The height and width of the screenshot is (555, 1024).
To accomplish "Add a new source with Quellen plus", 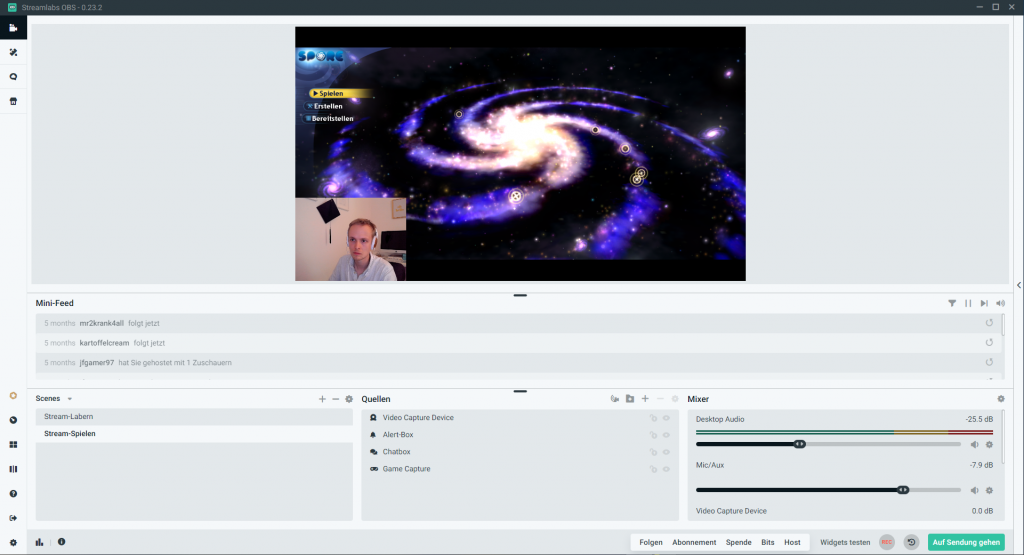I will (x=645, y=398).
